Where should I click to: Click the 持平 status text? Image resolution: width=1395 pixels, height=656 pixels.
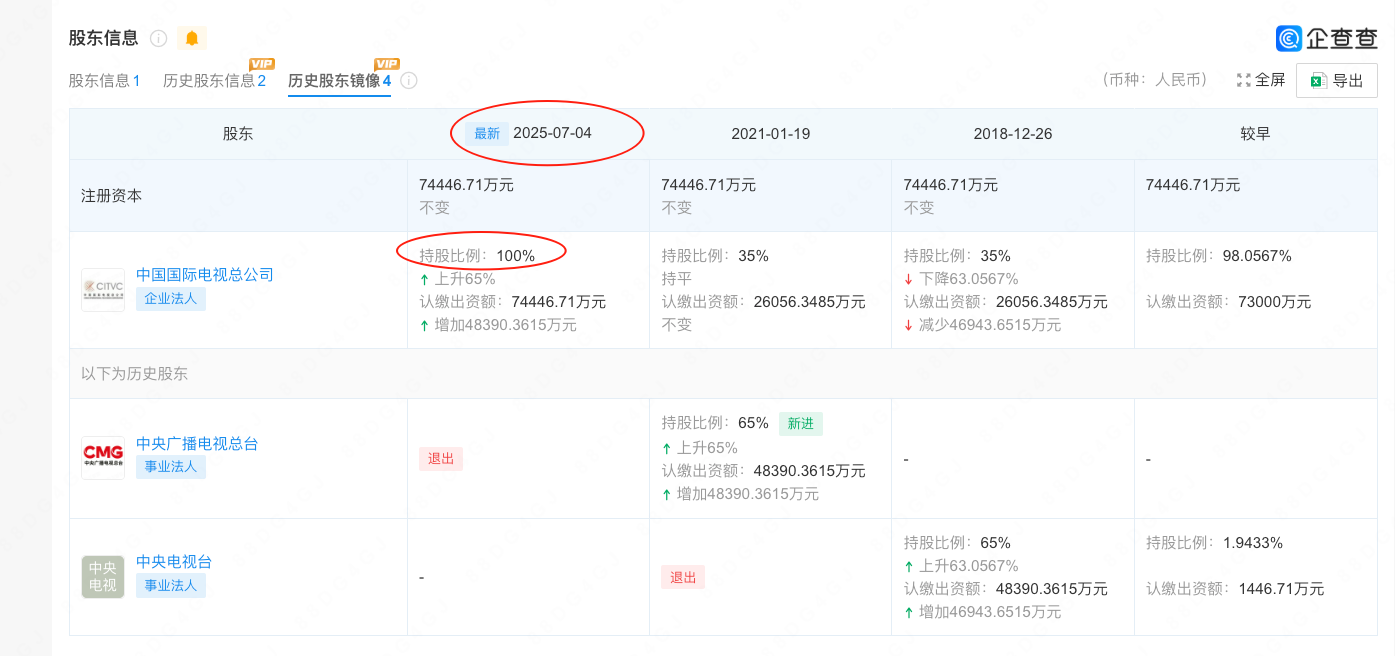point(677,278)
